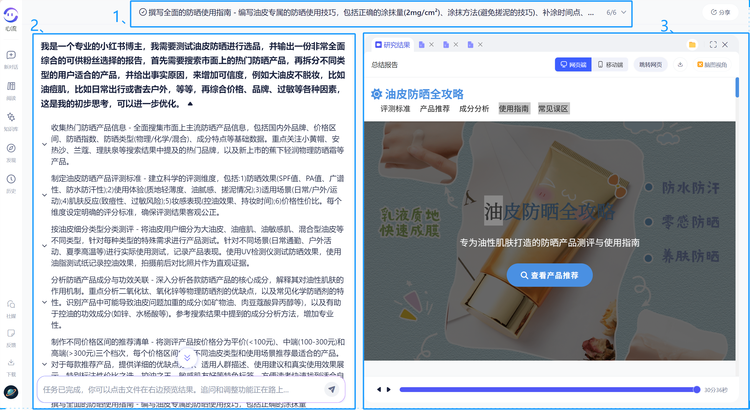Go to 评测标准 section in page nav
The height and width of the screenshot is (410, 750).
point(395,109)
